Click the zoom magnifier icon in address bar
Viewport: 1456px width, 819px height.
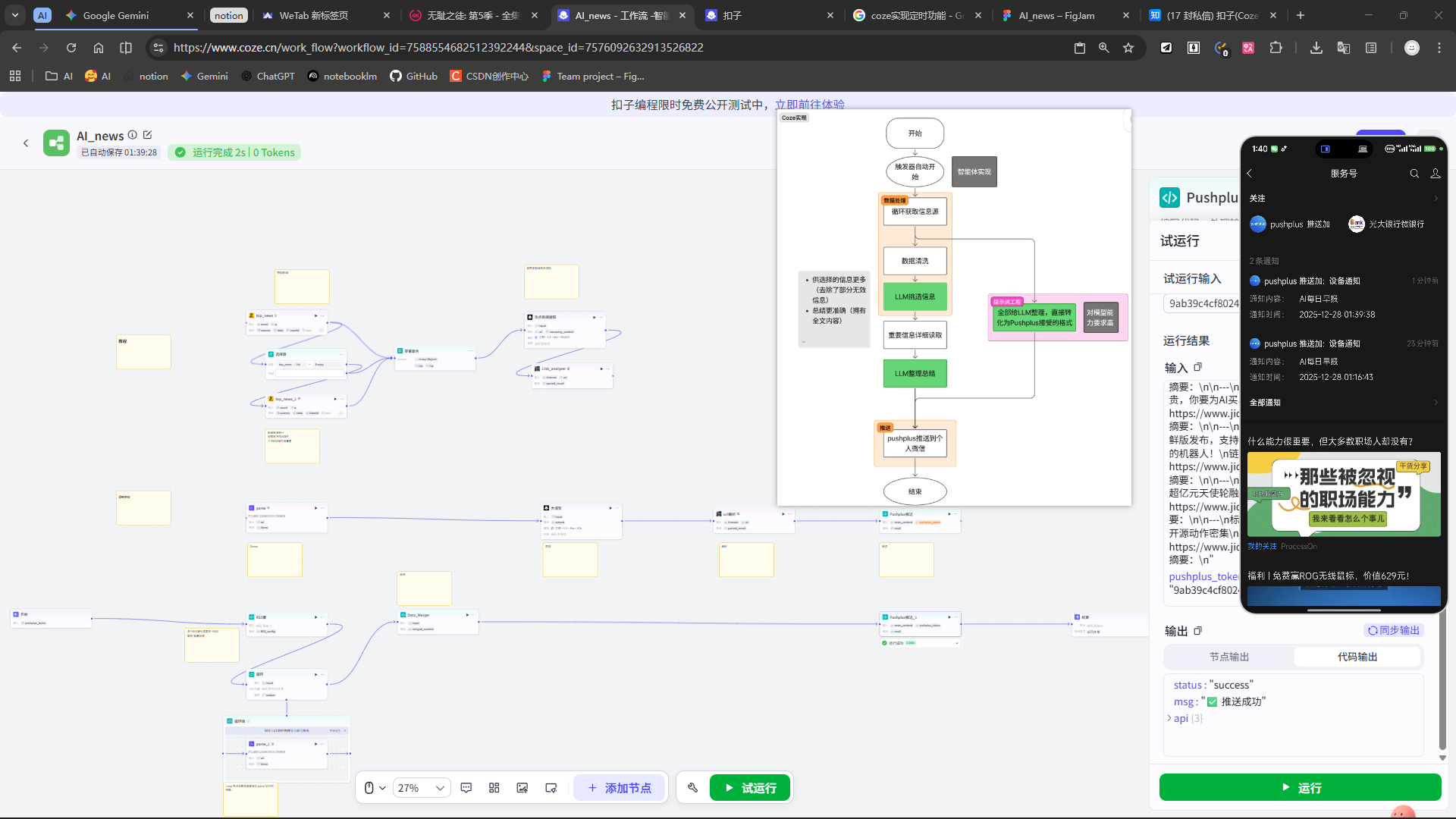(1104, 48)
